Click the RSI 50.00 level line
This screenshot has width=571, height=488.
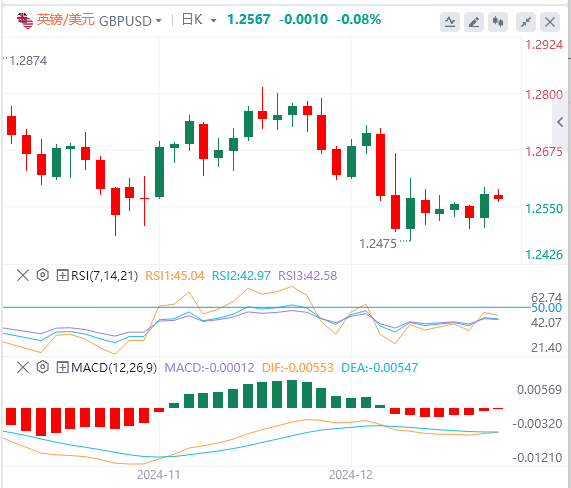tap(267, 308)
